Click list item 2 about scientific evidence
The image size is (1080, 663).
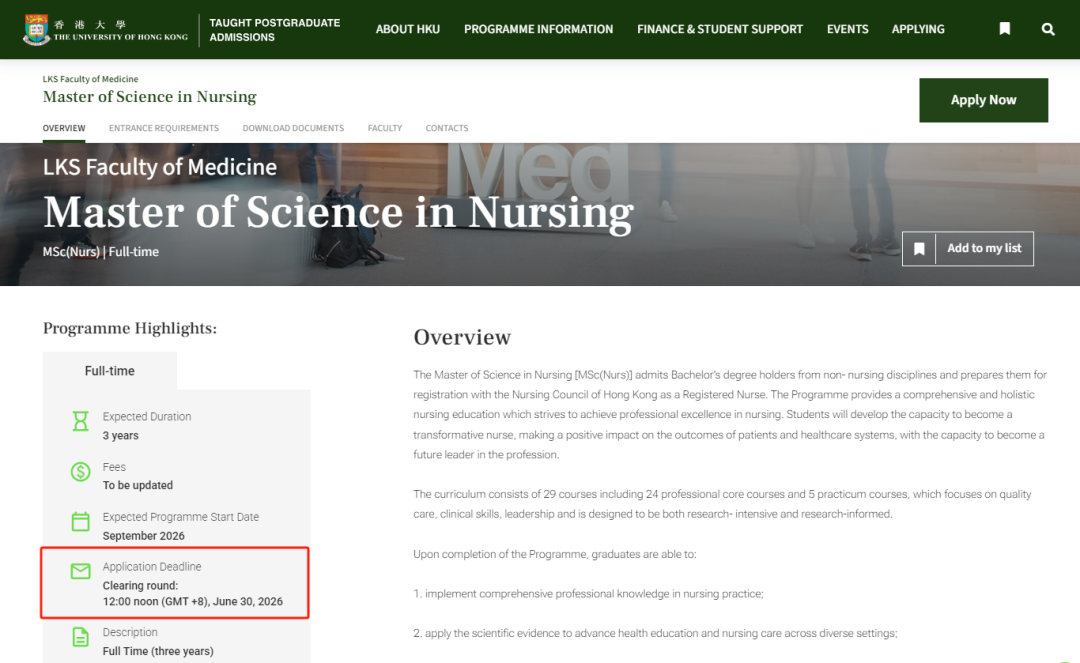(x=655, y=633)
